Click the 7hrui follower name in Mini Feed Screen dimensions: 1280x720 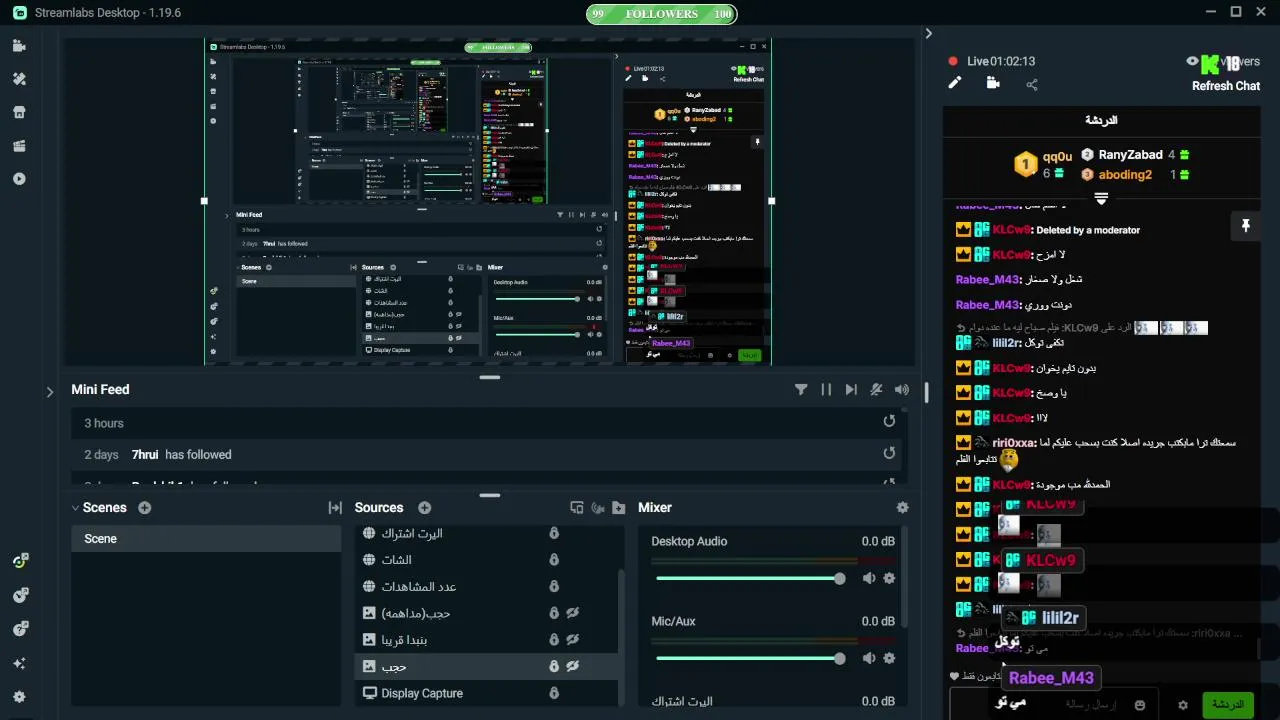(x=146, y=454)
